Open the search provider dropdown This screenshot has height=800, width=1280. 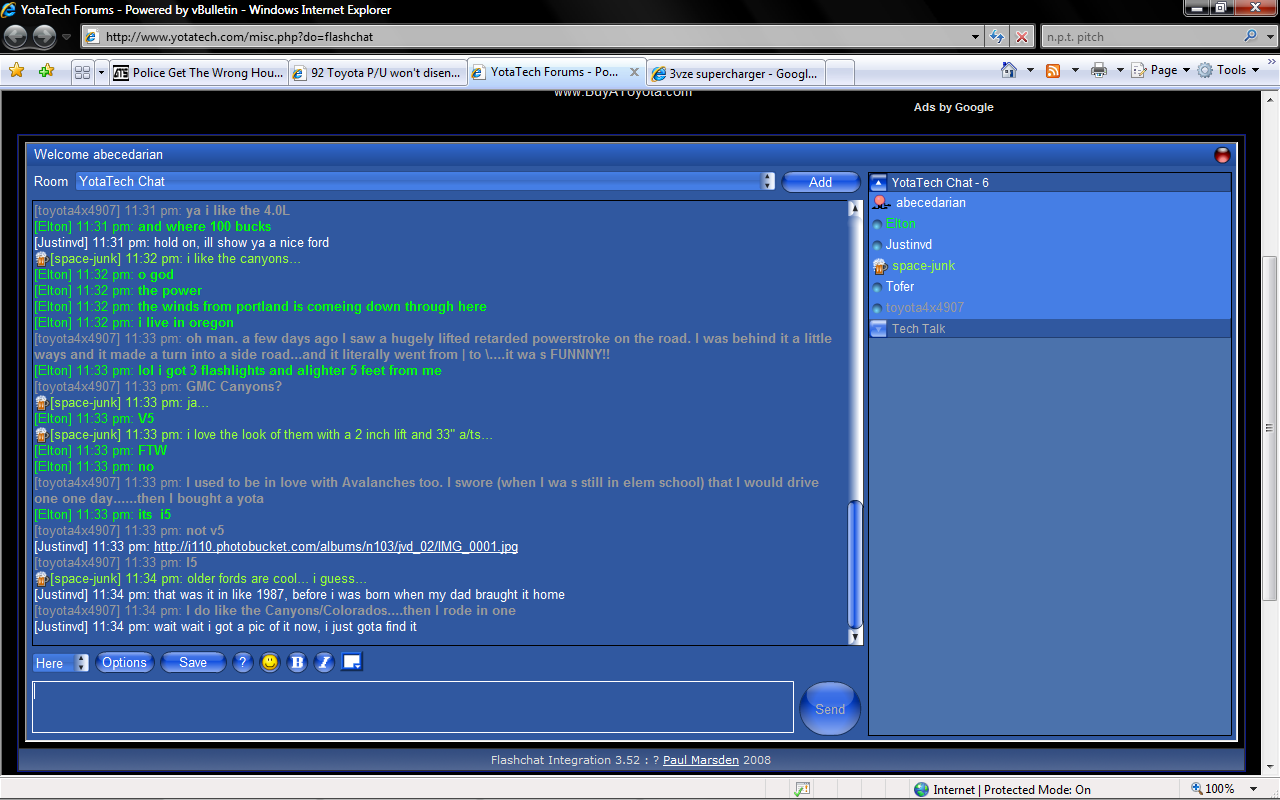point(1268,37)
